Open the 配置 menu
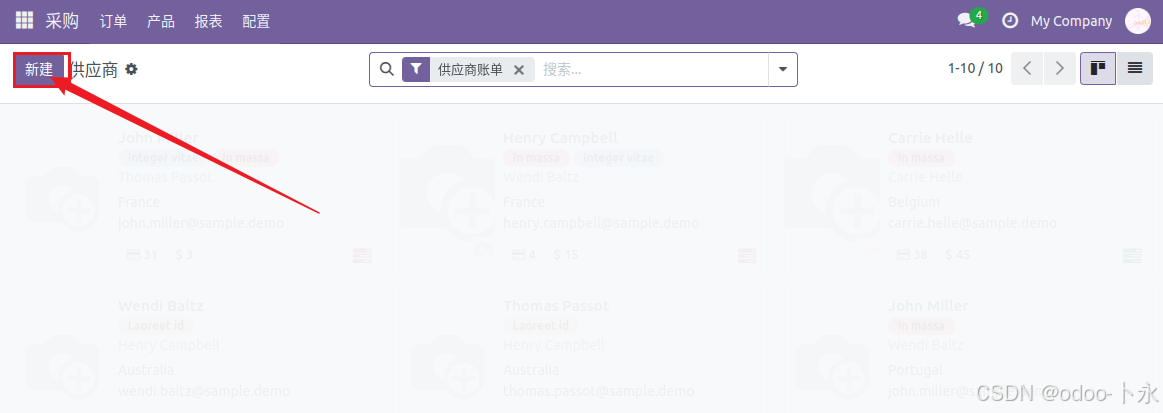Image resolution: width=1163 pixels, height=413 pixels. click(256, 22)
